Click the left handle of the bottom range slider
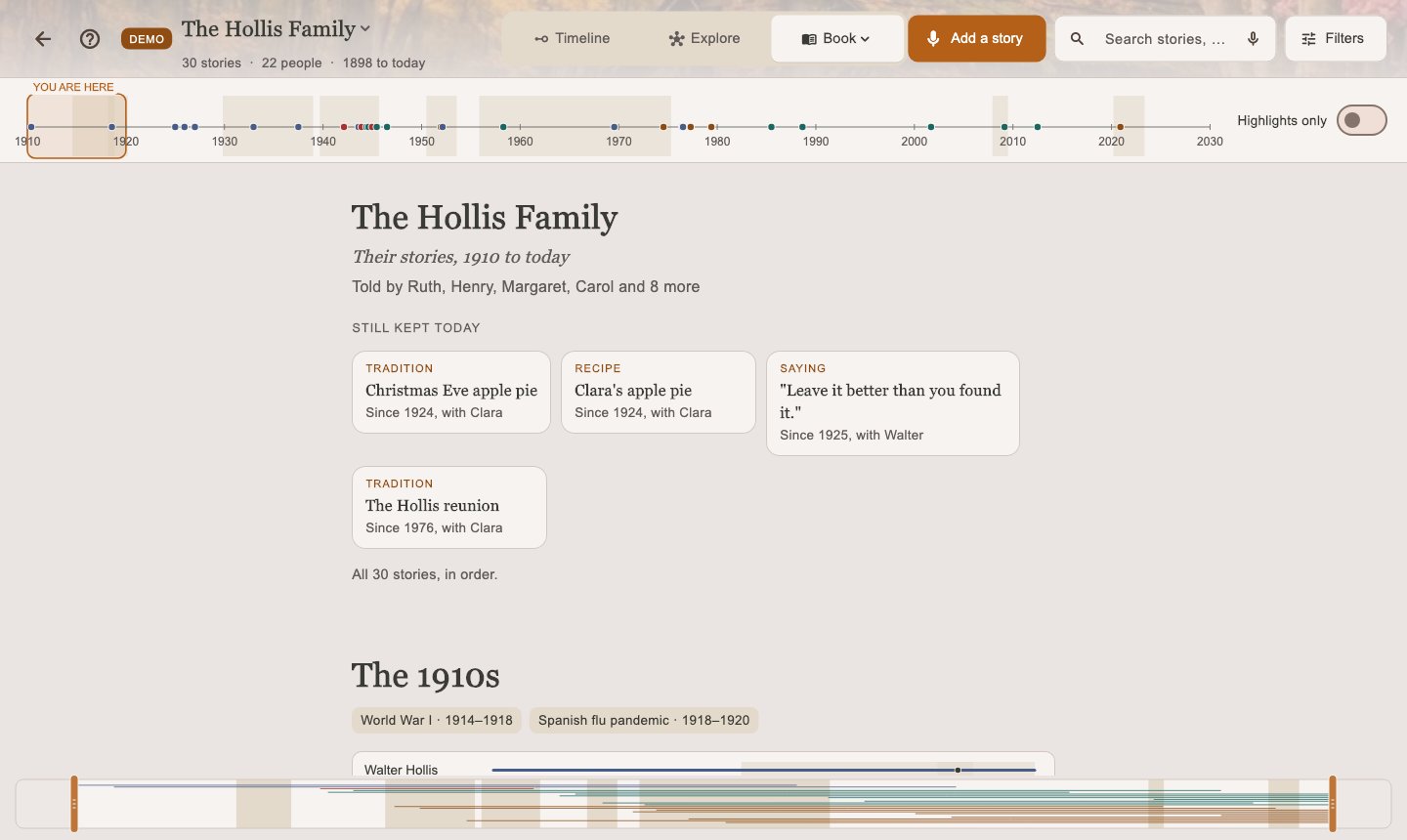This screenshot has height=840, width=1407. point(74,804)
